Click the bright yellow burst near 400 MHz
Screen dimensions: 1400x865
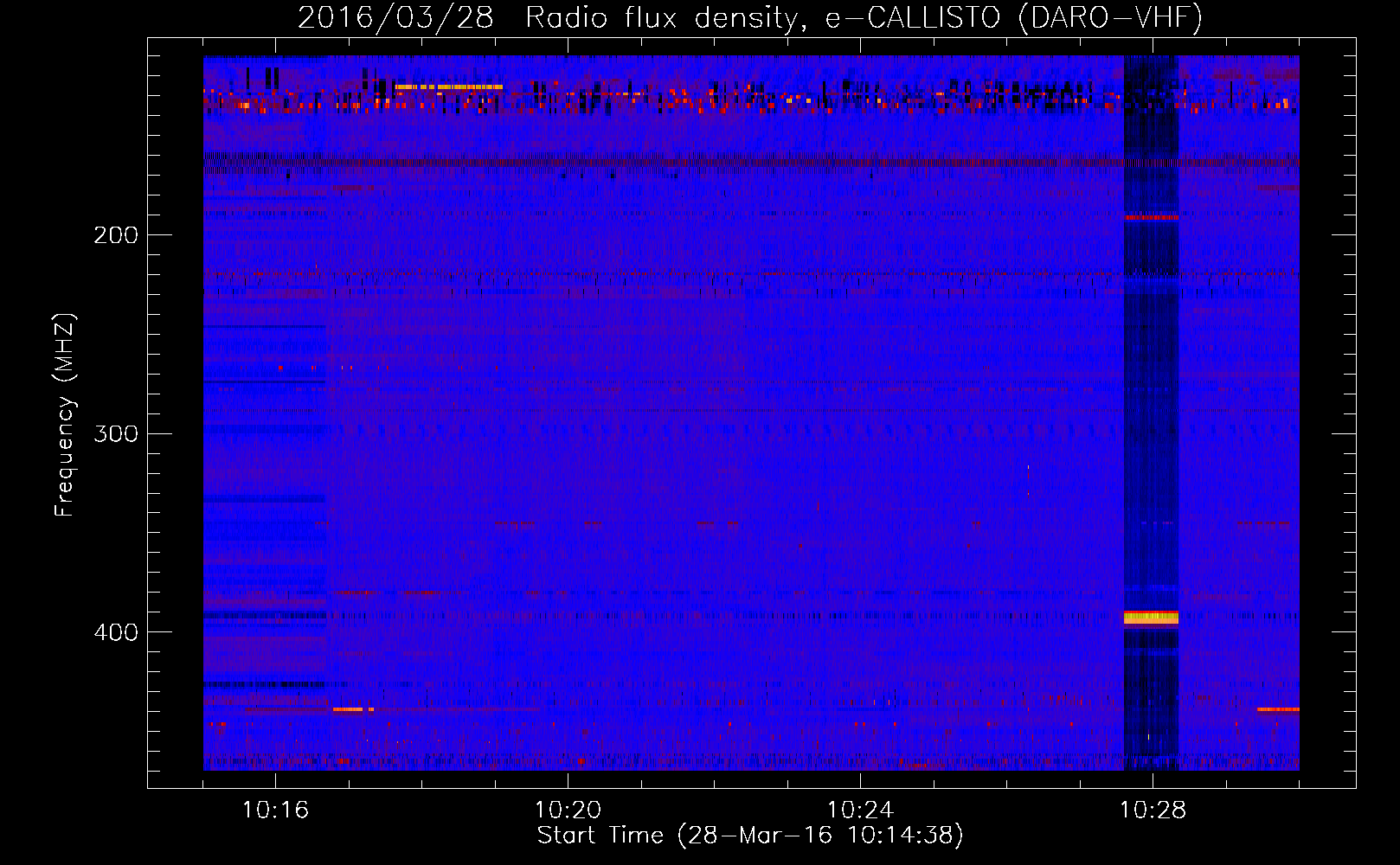[x=1151, y=618]
